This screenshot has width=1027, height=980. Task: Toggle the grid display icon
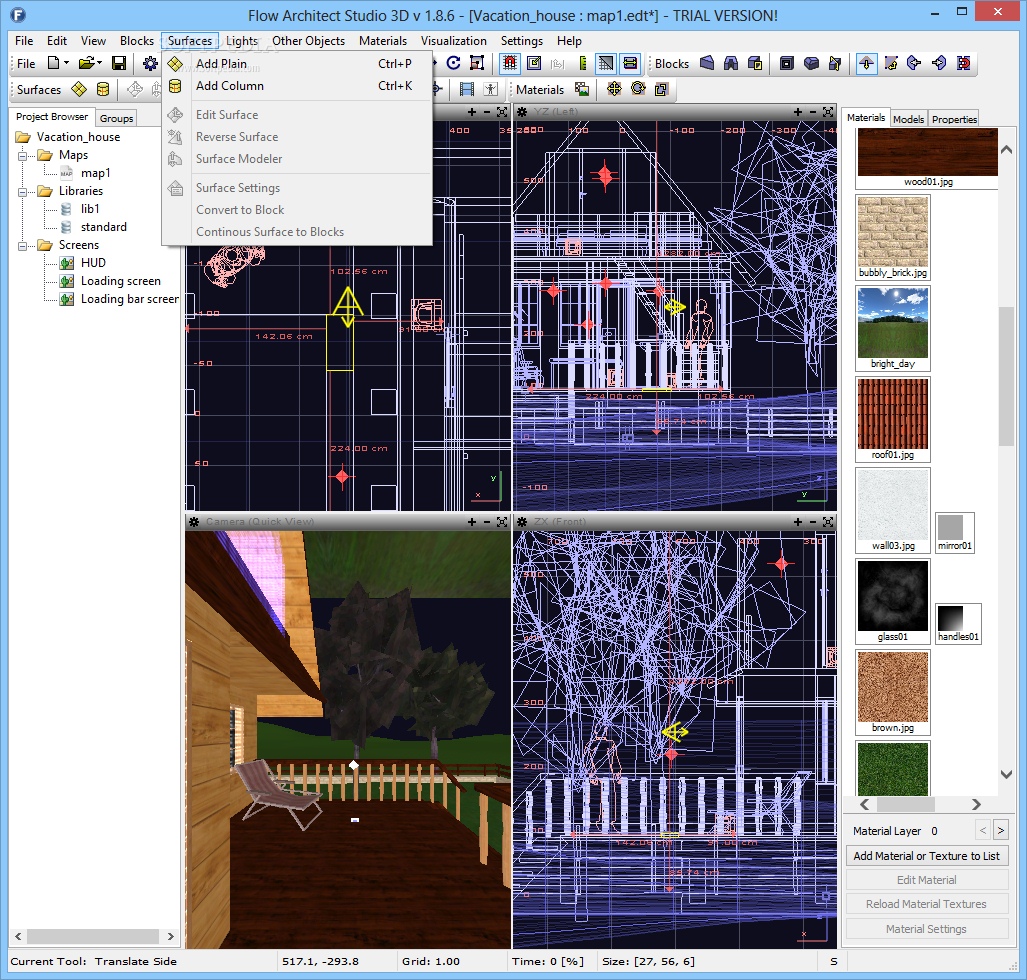pyautogui.click(x=606, y=63)
